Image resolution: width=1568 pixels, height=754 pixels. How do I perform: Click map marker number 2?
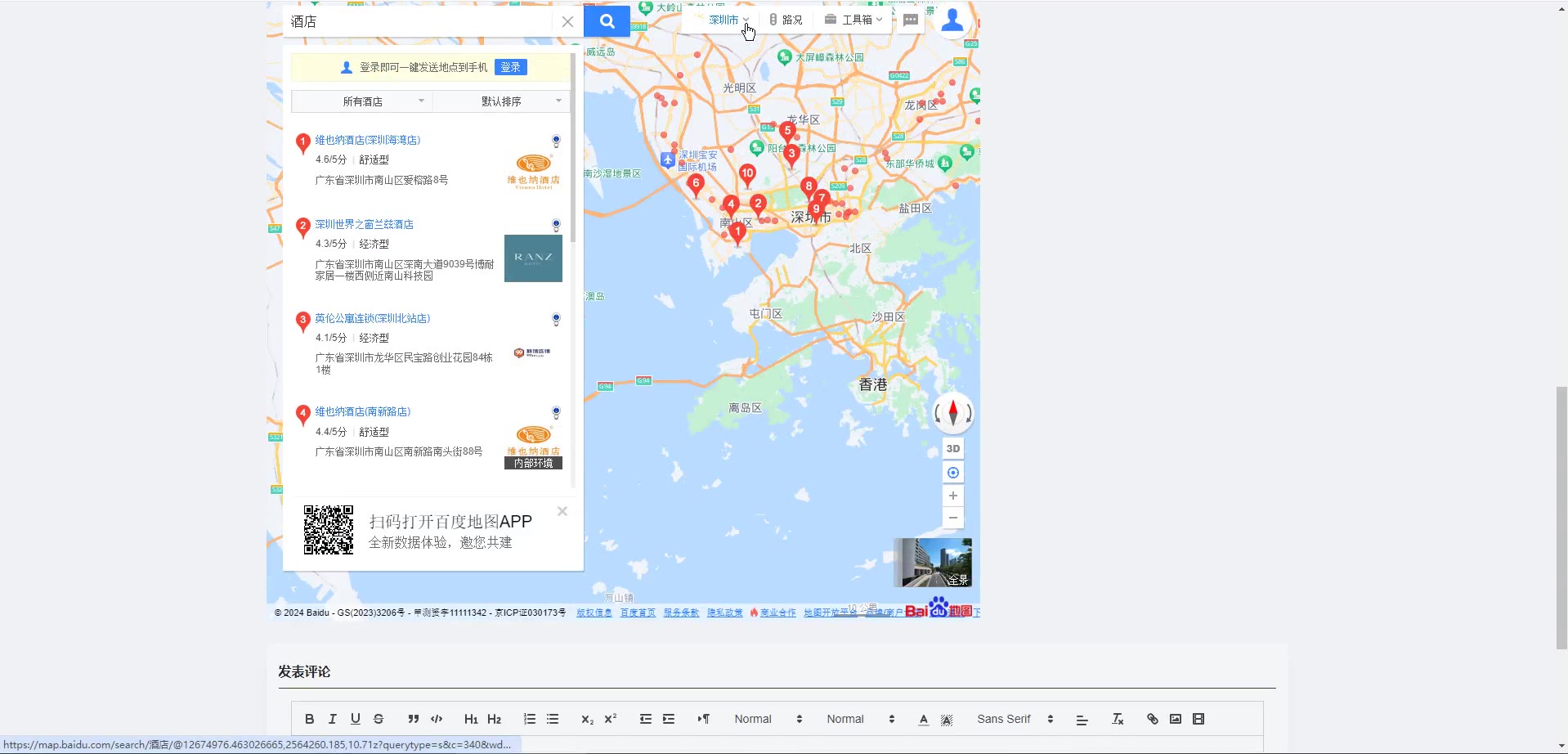pyautogui.click(x=758, y=204)
